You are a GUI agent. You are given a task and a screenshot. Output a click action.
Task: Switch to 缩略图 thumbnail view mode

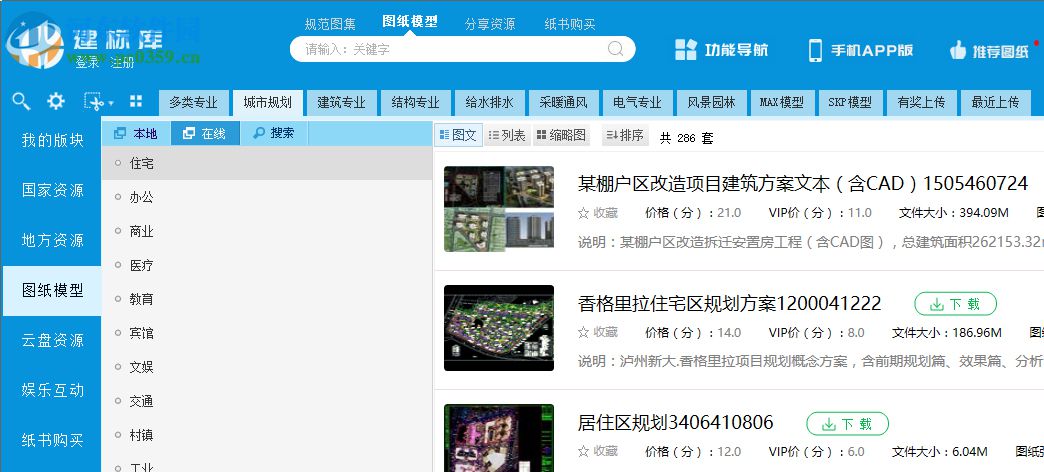pyautogui.click(x=561, y=135)
